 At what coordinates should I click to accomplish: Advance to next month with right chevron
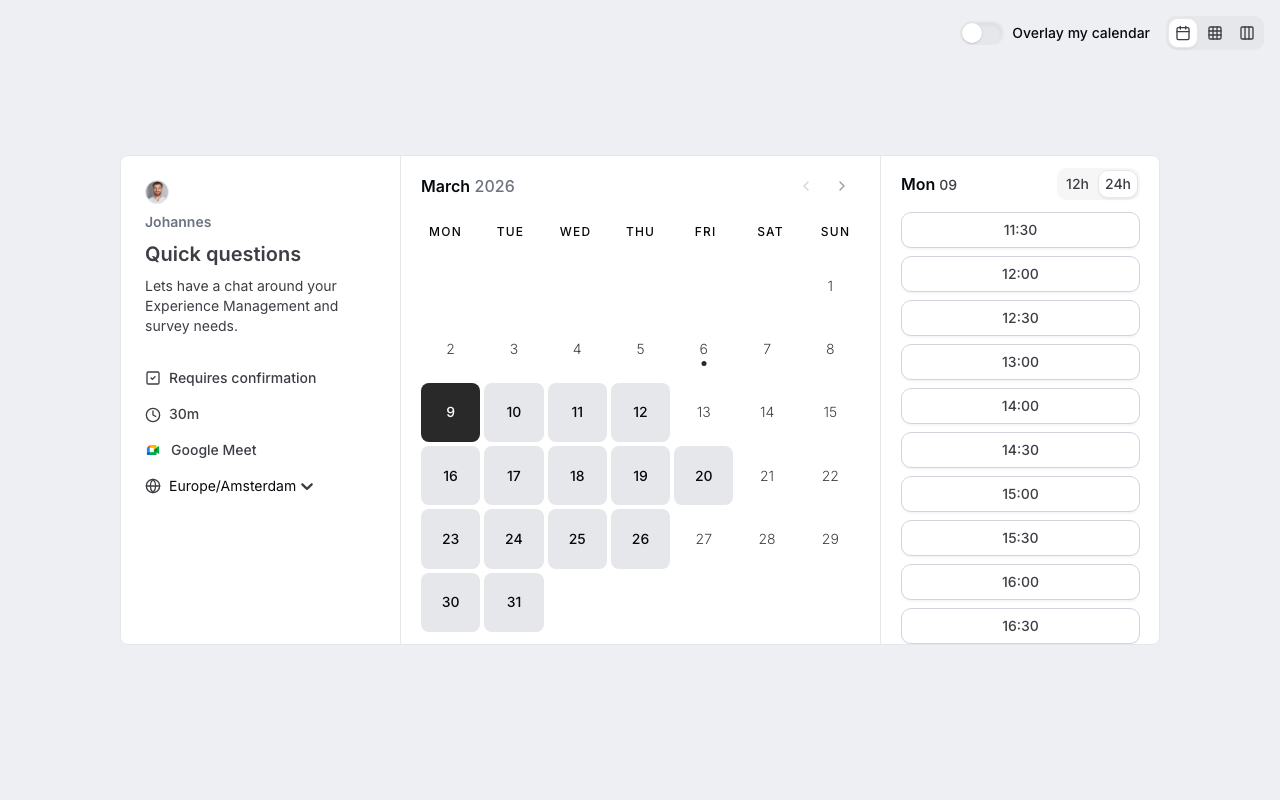842,186
